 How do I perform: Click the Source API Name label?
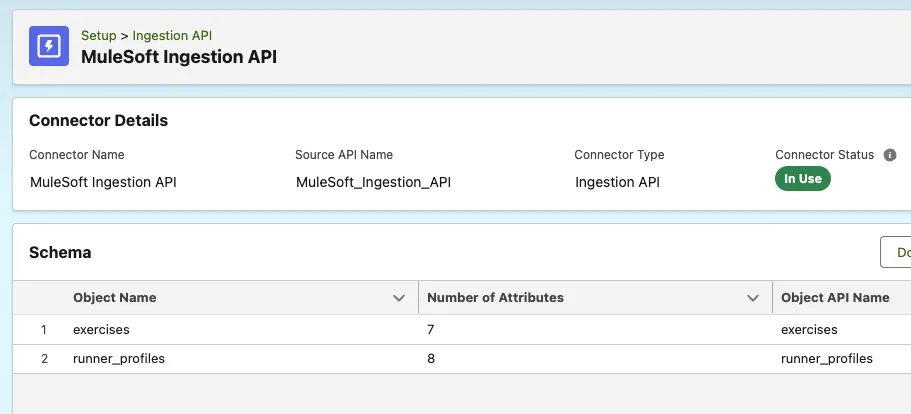pos(344,155)
